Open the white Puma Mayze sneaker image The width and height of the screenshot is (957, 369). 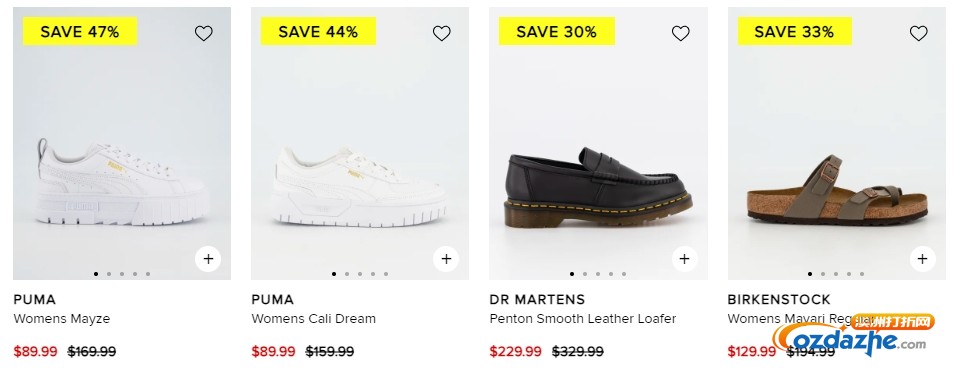coord(122,183)
